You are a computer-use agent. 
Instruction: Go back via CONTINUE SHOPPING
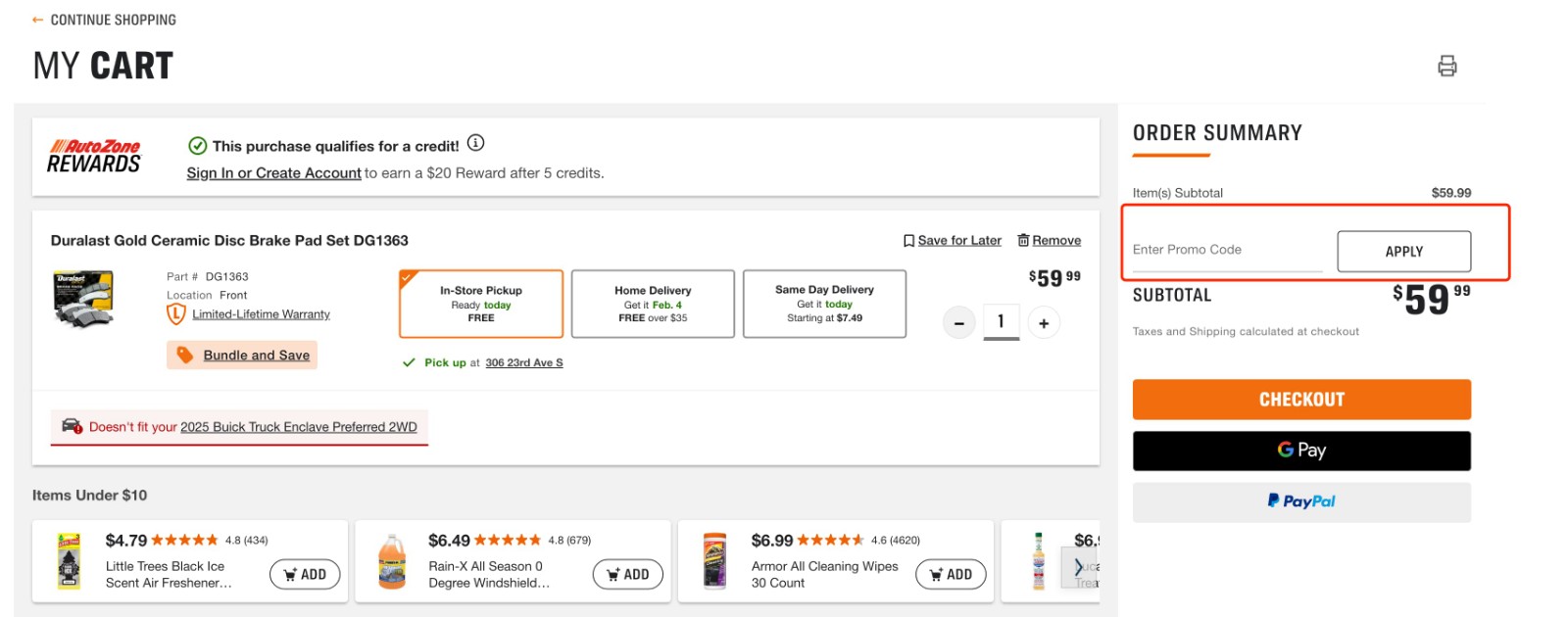[103, 19]
